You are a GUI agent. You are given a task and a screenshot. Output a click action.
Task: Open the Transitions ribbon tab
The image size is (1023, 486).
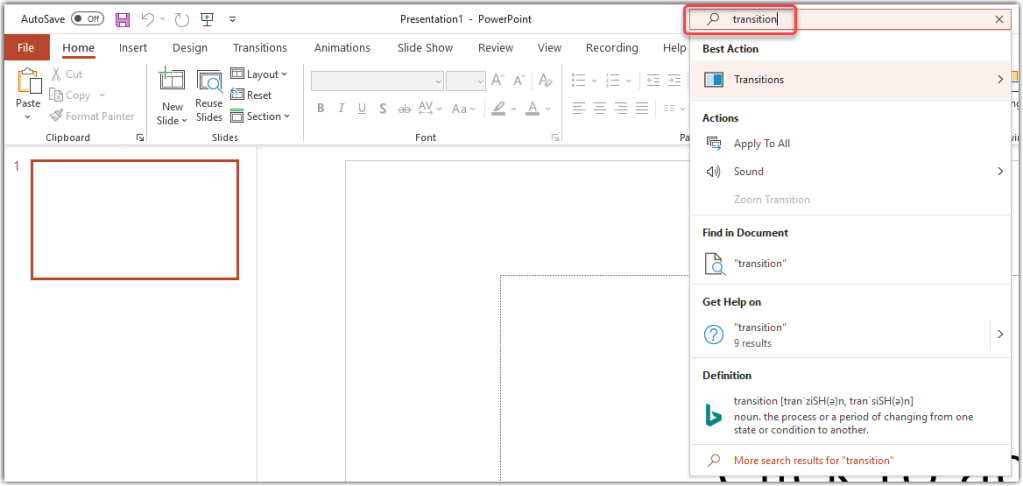259,48
